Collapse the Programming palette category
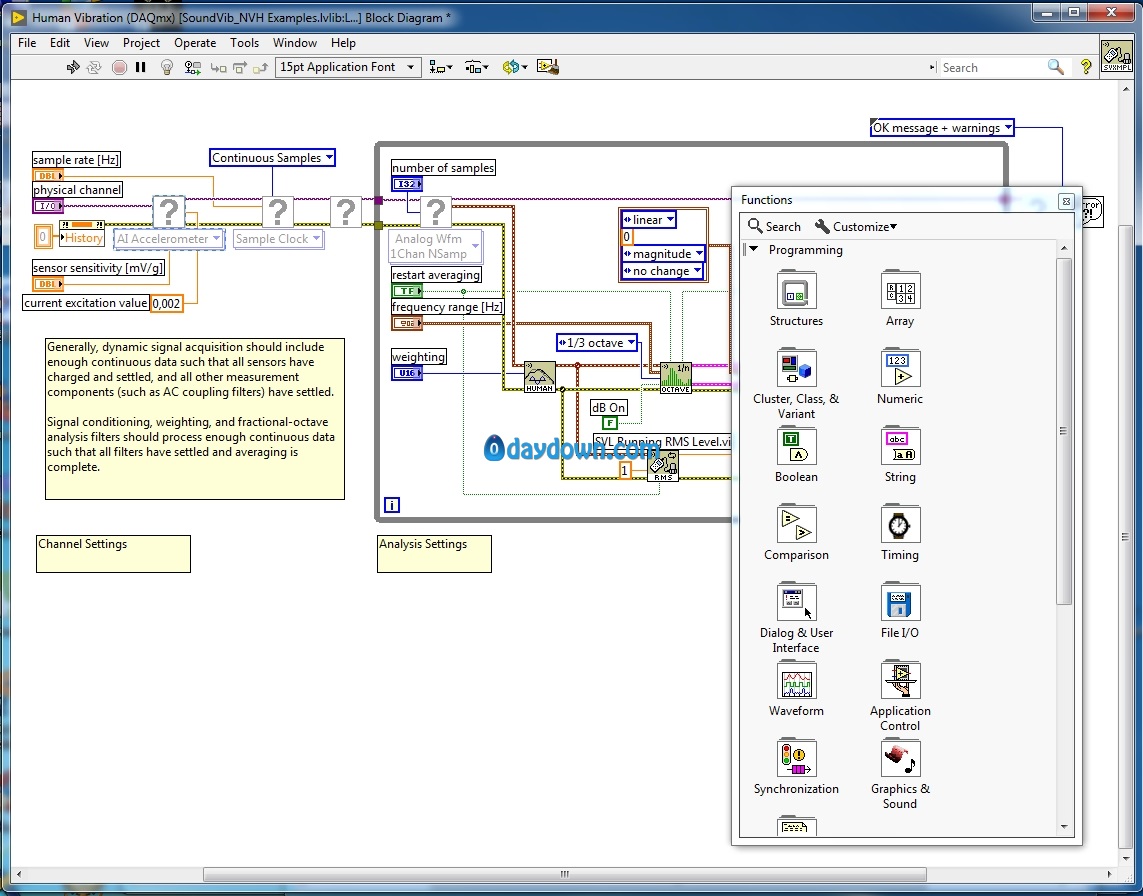Screen dimensions: 1143x896 [754, 249]
